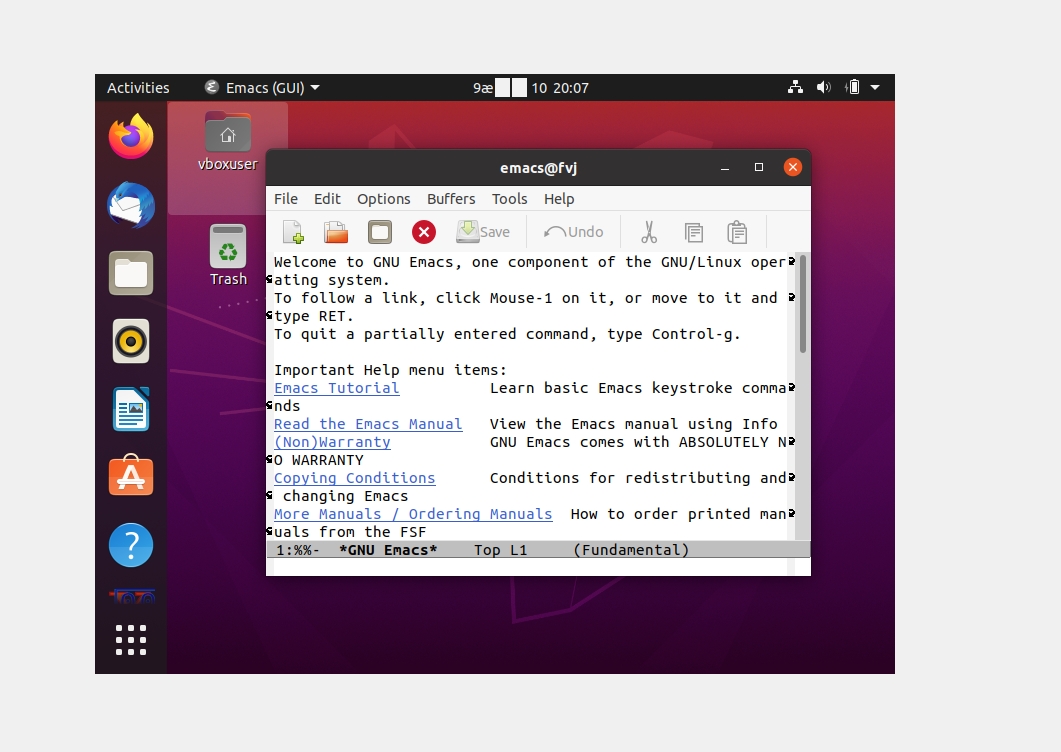Image resolution: width=1061 pixels, height=752 pixels.
Task: Click the Undo toolbar button
Action: [x=573, y=232]
